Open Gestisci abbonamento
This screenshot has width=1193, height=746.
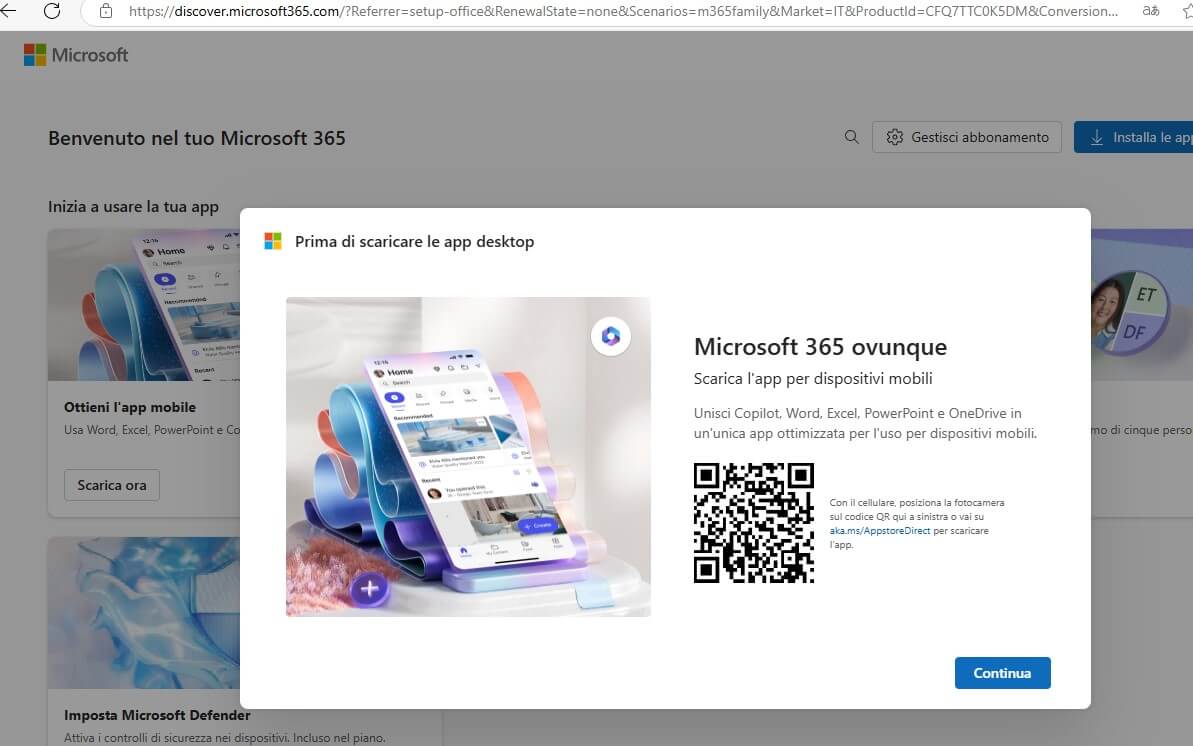[967, 137]
